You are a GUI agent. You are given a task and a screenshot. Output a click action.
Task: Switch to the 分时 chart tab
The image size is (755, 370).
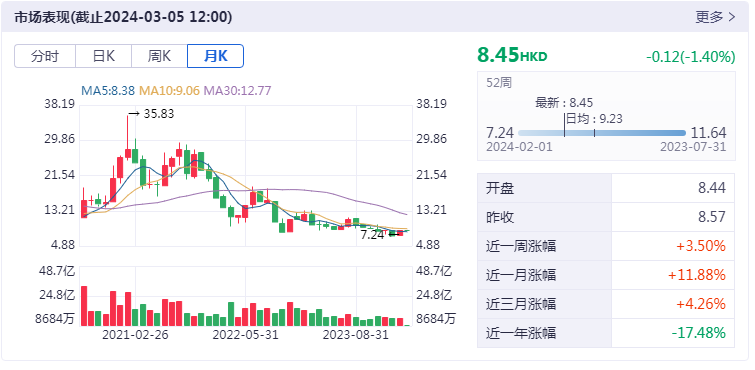point(45,56)
